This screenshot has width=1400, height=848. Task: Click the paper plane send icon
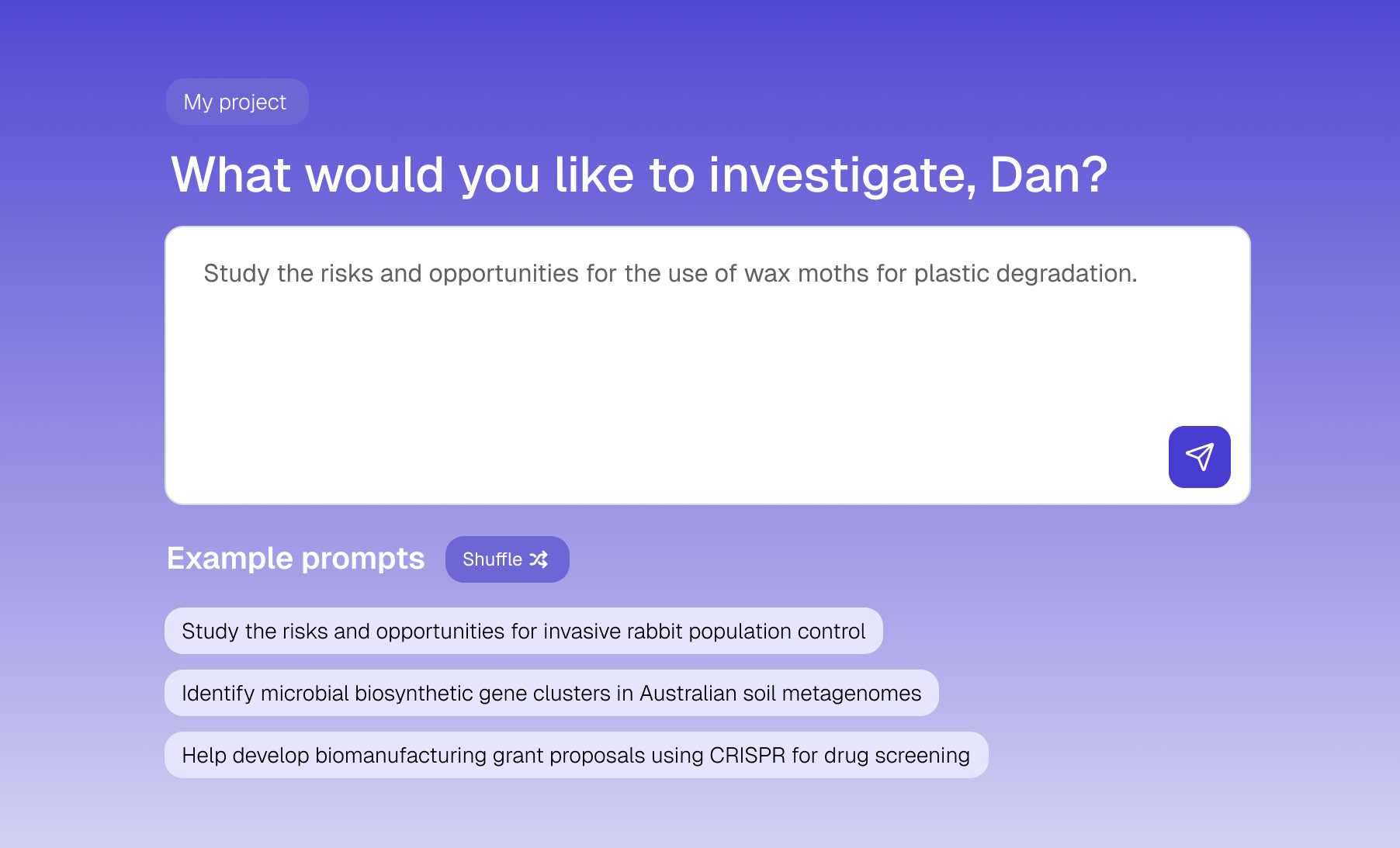pyautogui.click(x=1199, y=457)
